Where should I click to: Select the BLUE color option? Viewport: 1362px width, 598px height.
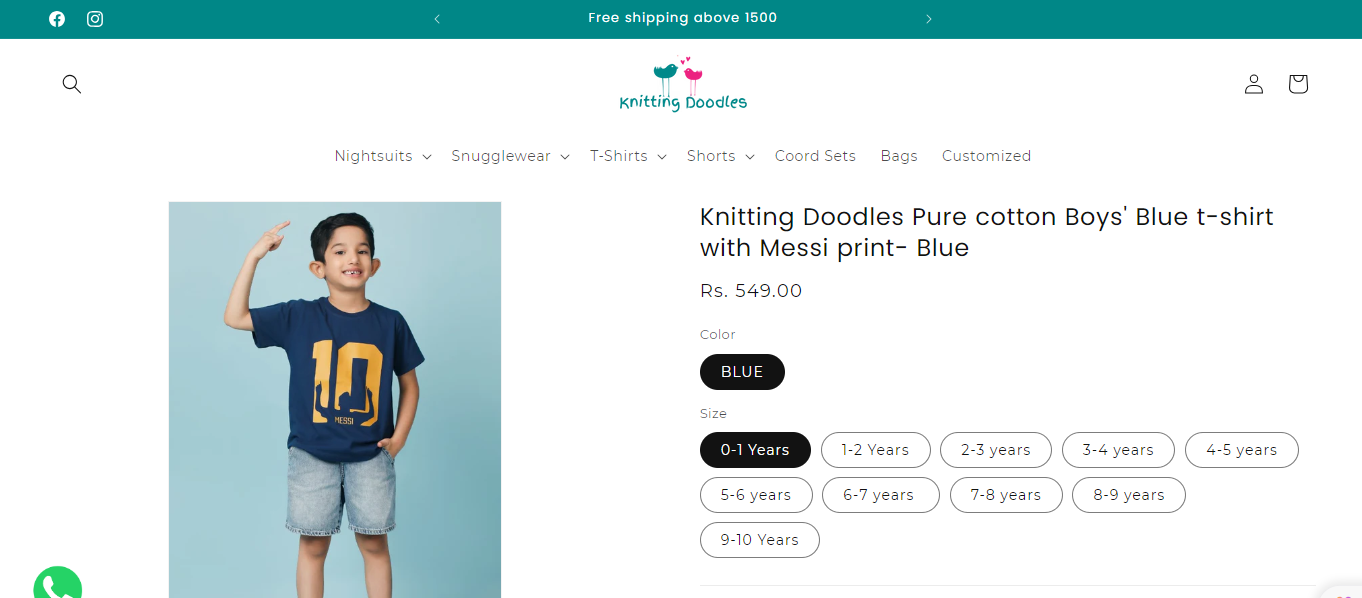tap(742, 372)
